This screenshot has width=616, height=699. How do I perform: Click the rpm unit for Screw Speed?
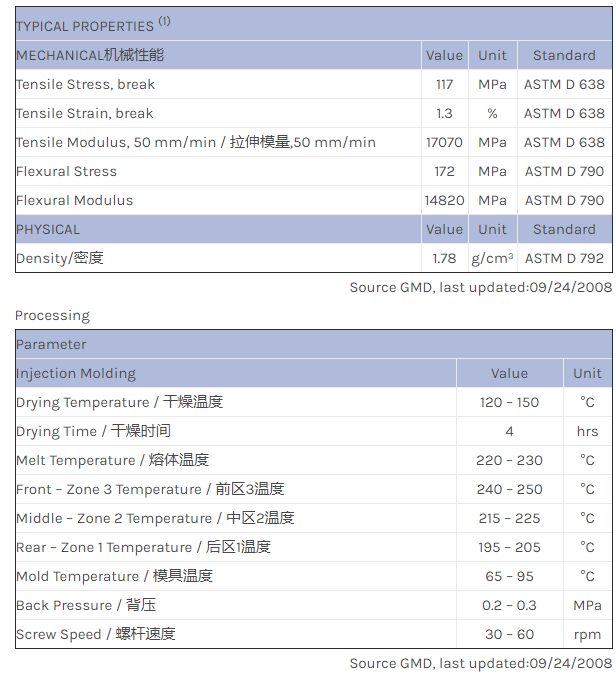587,635
